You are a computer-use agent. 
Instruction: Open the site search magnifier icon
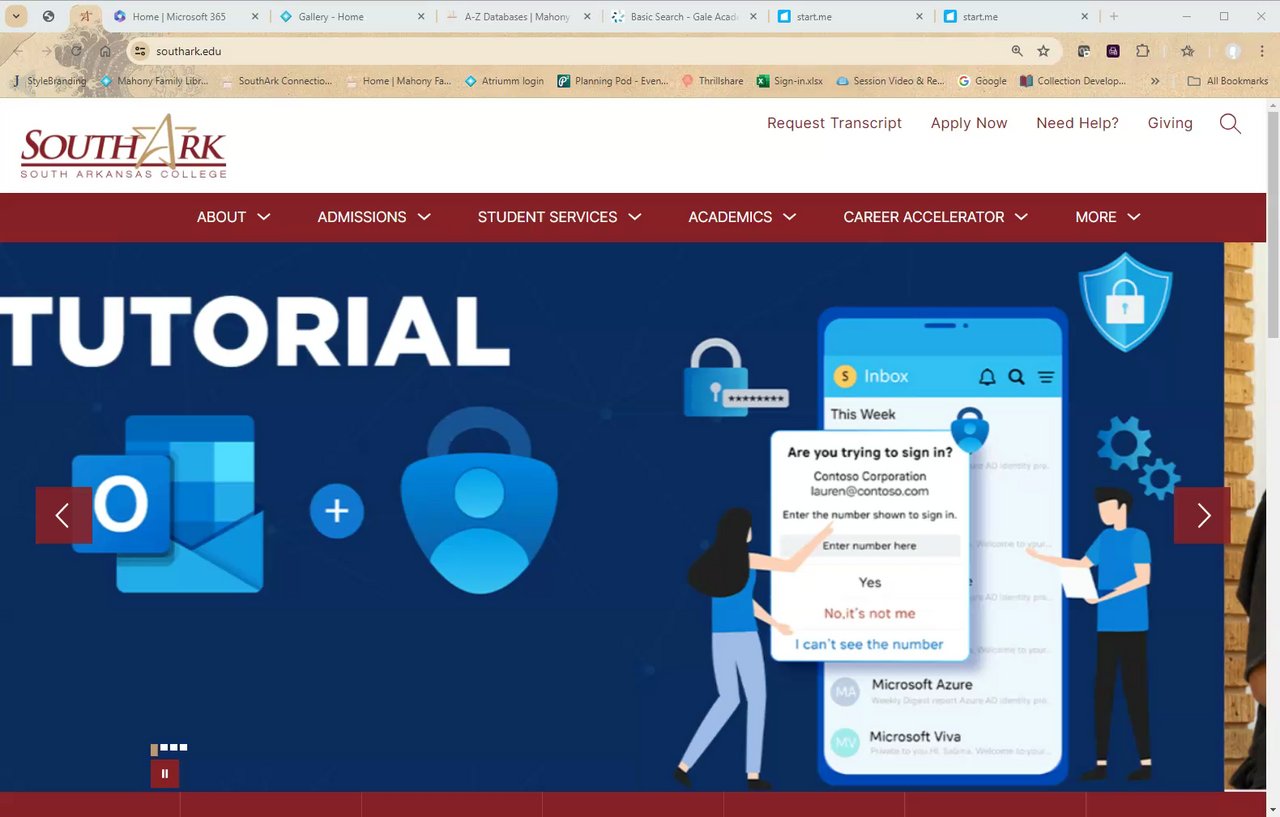[1230, 124]
